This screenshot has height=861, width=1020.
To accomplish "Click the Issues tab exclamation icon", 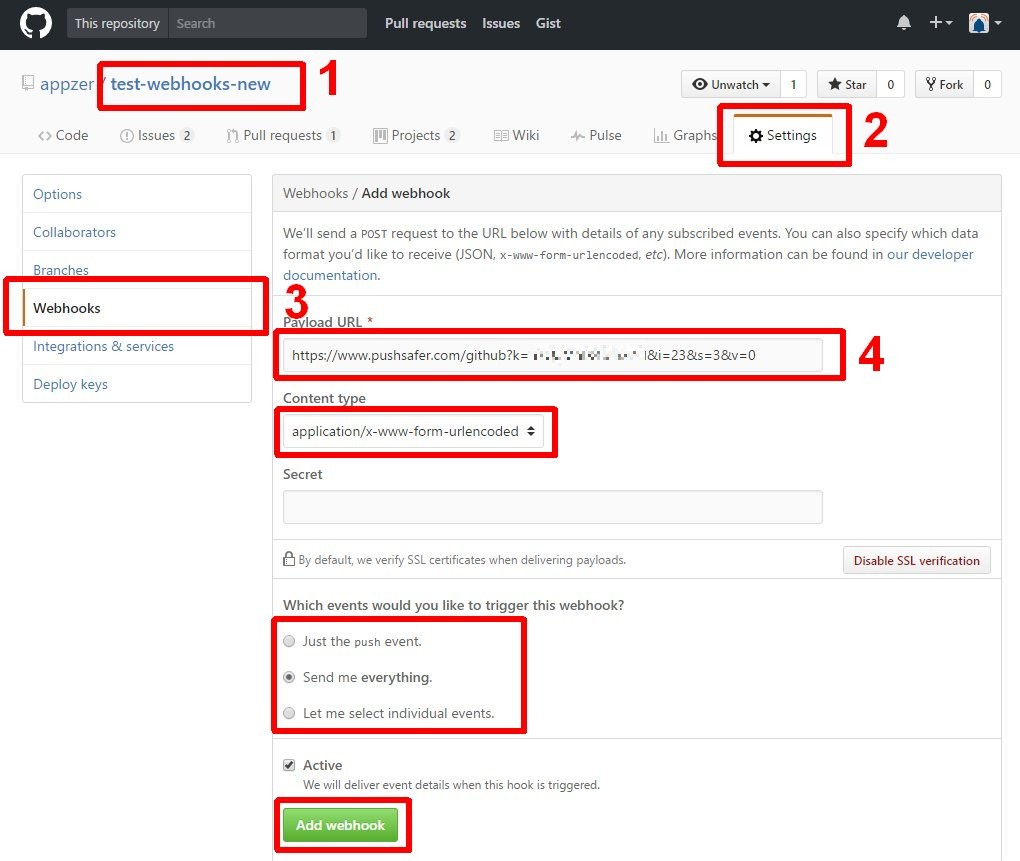I will [x=126, y=136].
